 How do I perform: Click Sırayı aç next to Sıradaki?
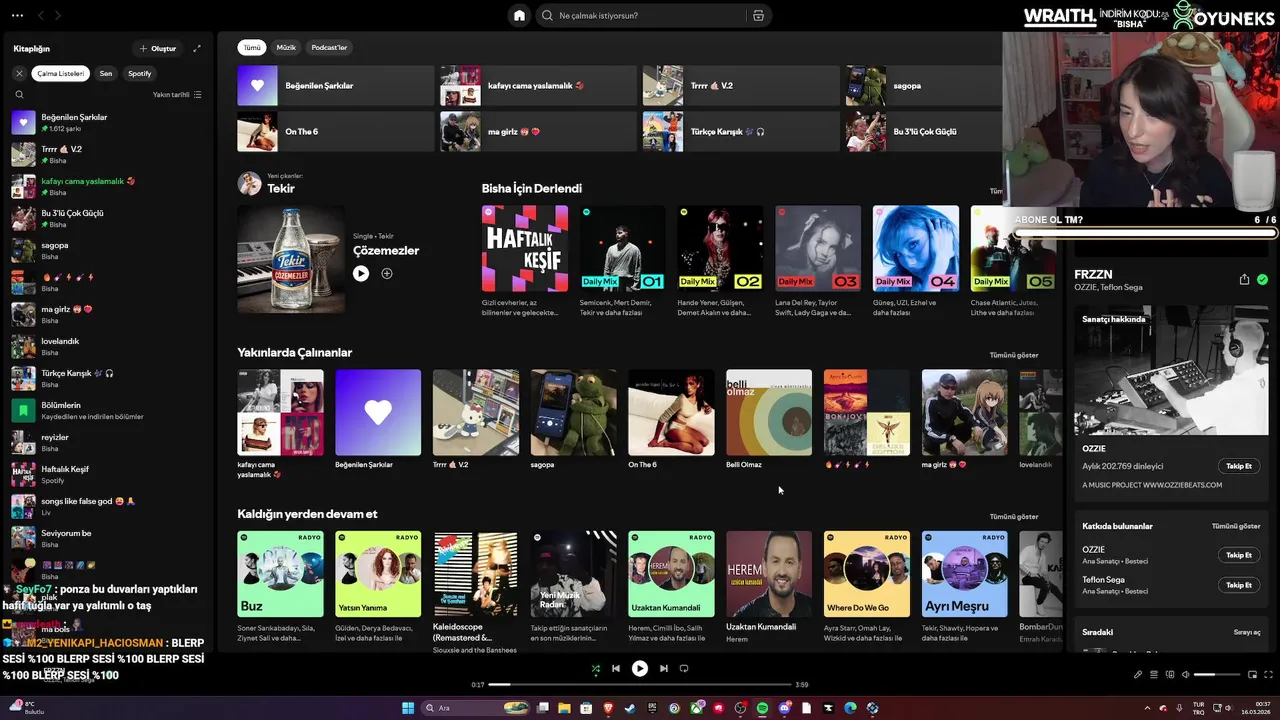(x=1247, y=632)
